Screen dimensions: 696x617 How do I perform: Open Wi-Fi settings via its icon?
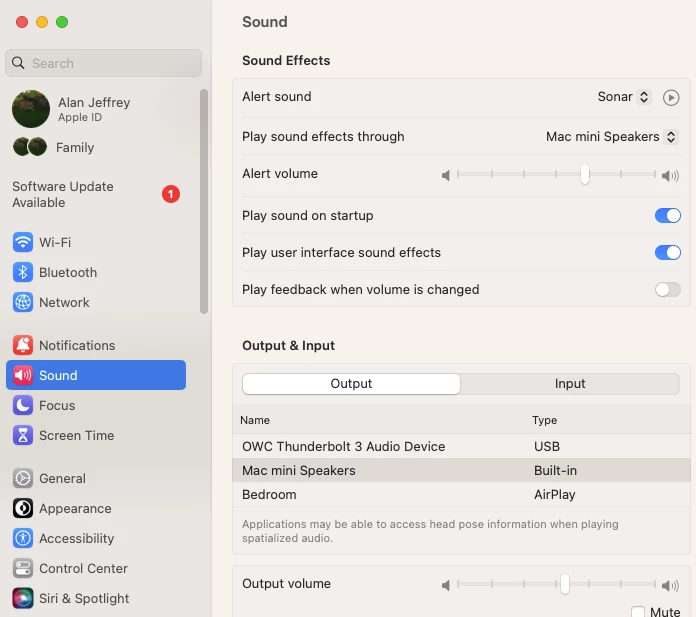(x=23, y=242)
